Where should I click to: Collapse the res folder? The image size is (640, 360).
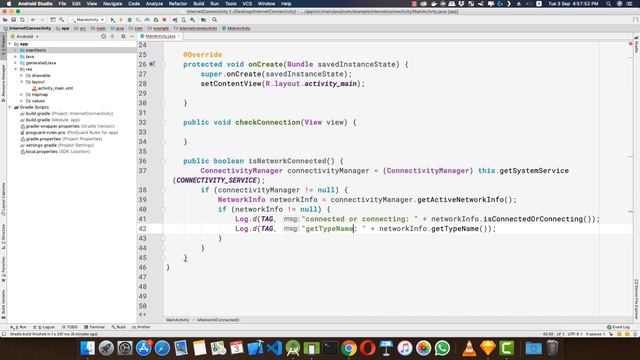[16, 69]
